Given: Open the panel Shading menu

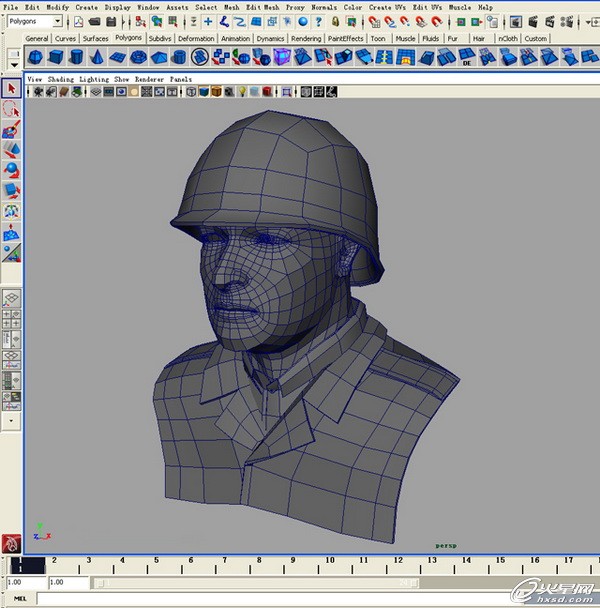Looking at the screenshot, I should click(61, 79).
